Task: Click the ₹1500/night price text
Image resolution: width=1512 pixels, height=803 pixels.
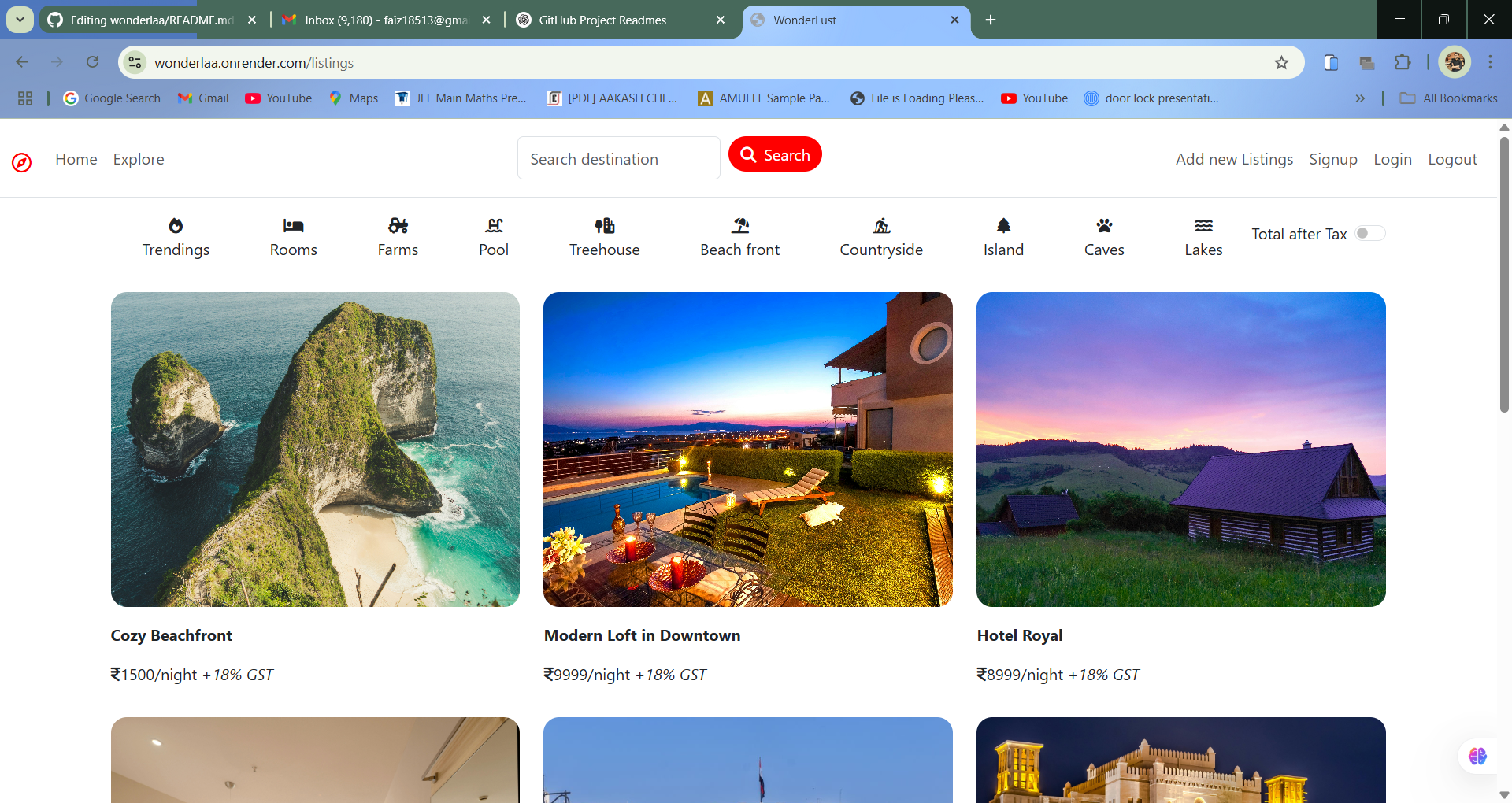Action: tap(154, 675)
